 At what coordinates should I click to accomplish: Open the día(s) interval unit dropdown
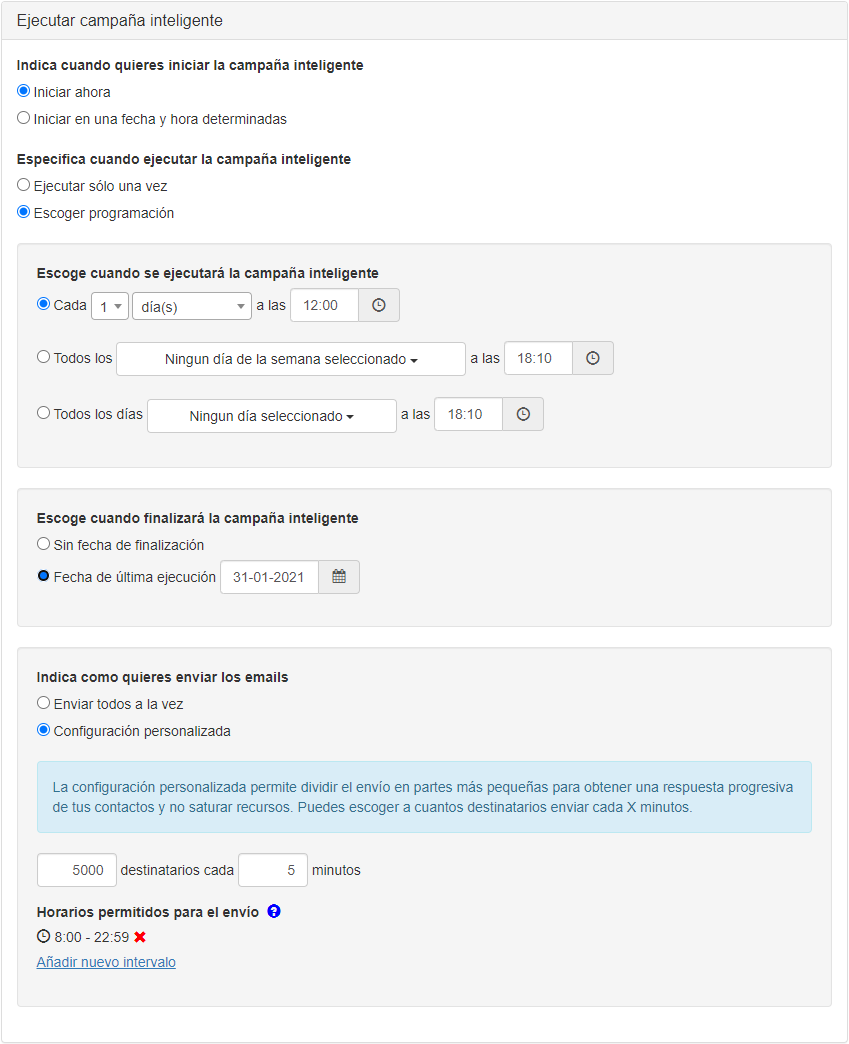(191, 306)
